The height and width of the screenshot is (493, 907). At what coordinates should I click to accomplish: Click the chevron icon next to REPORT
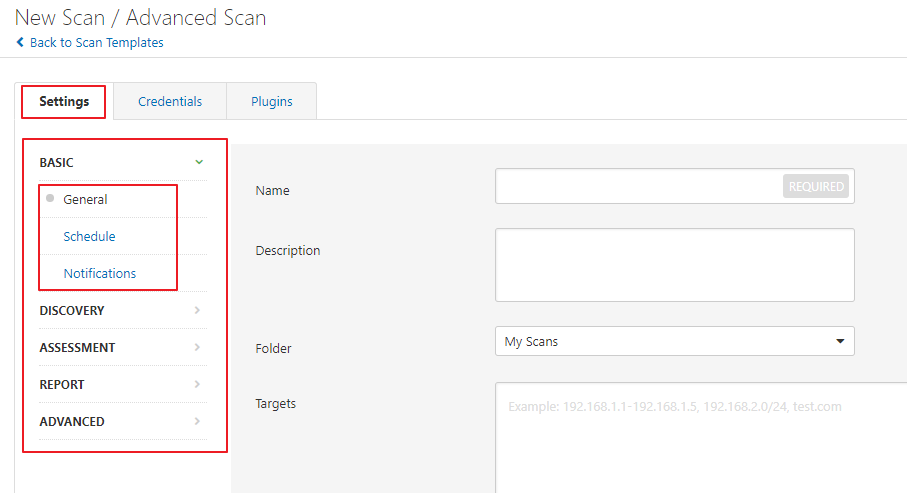(198, 384)
